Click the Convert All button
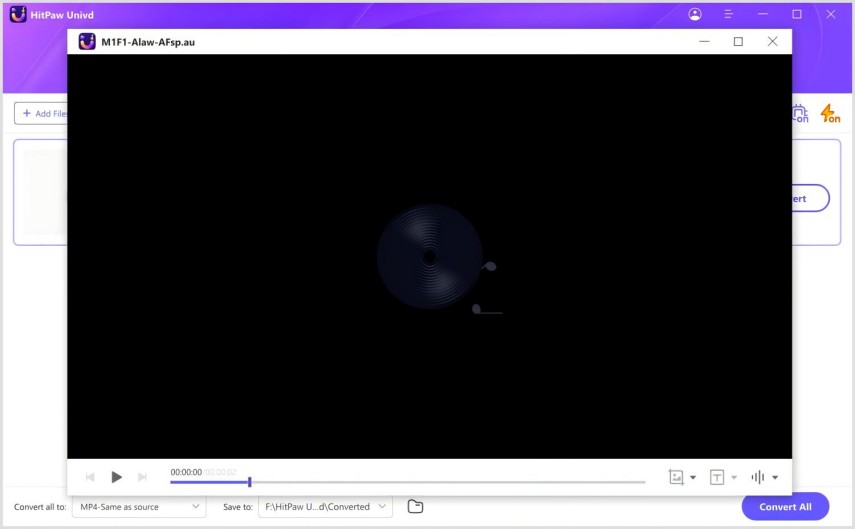855x529 pixels. (x=785, y=507)
